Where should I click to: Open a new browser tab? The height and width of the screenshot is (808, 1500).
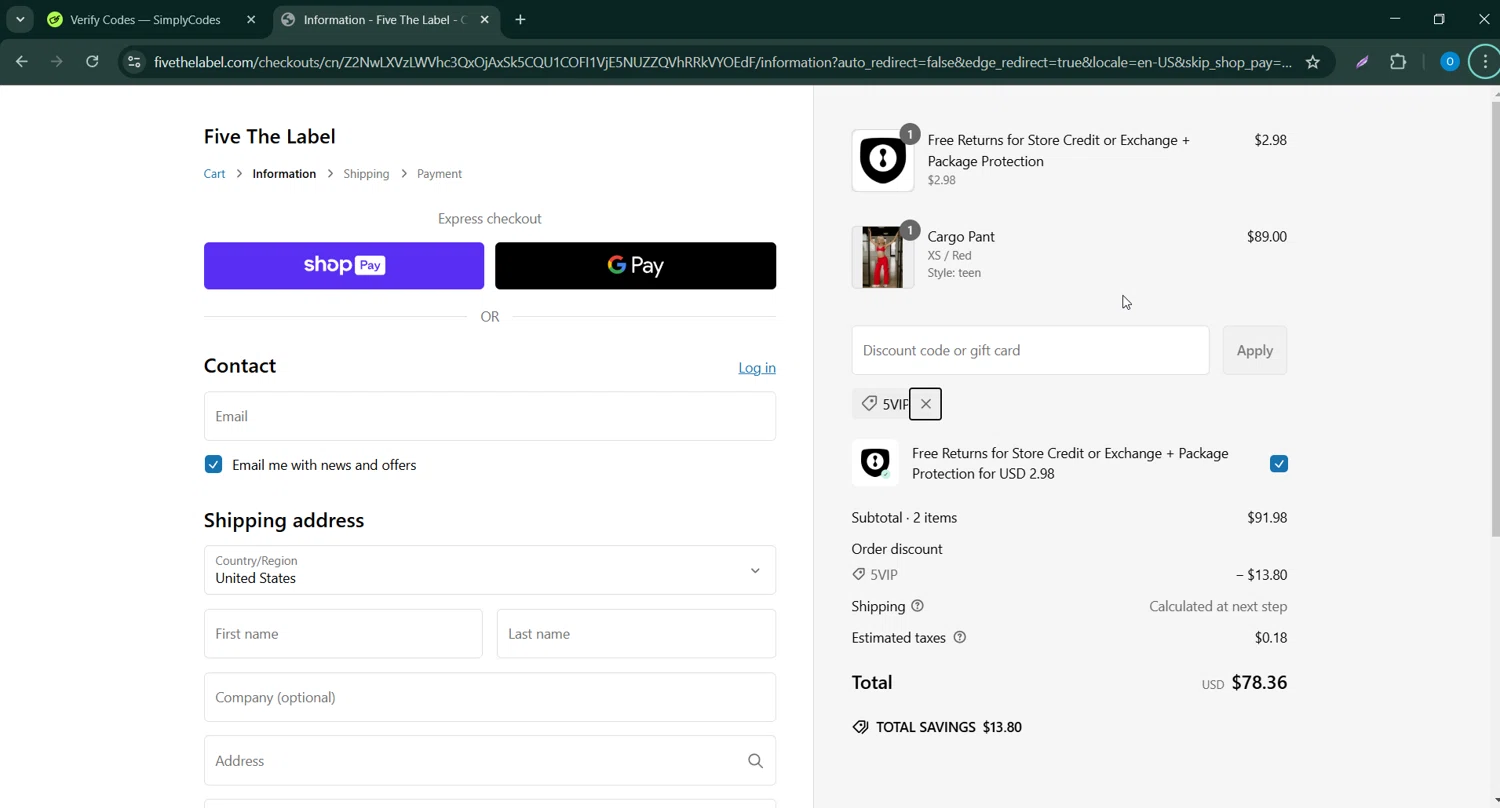pos(520,19)
